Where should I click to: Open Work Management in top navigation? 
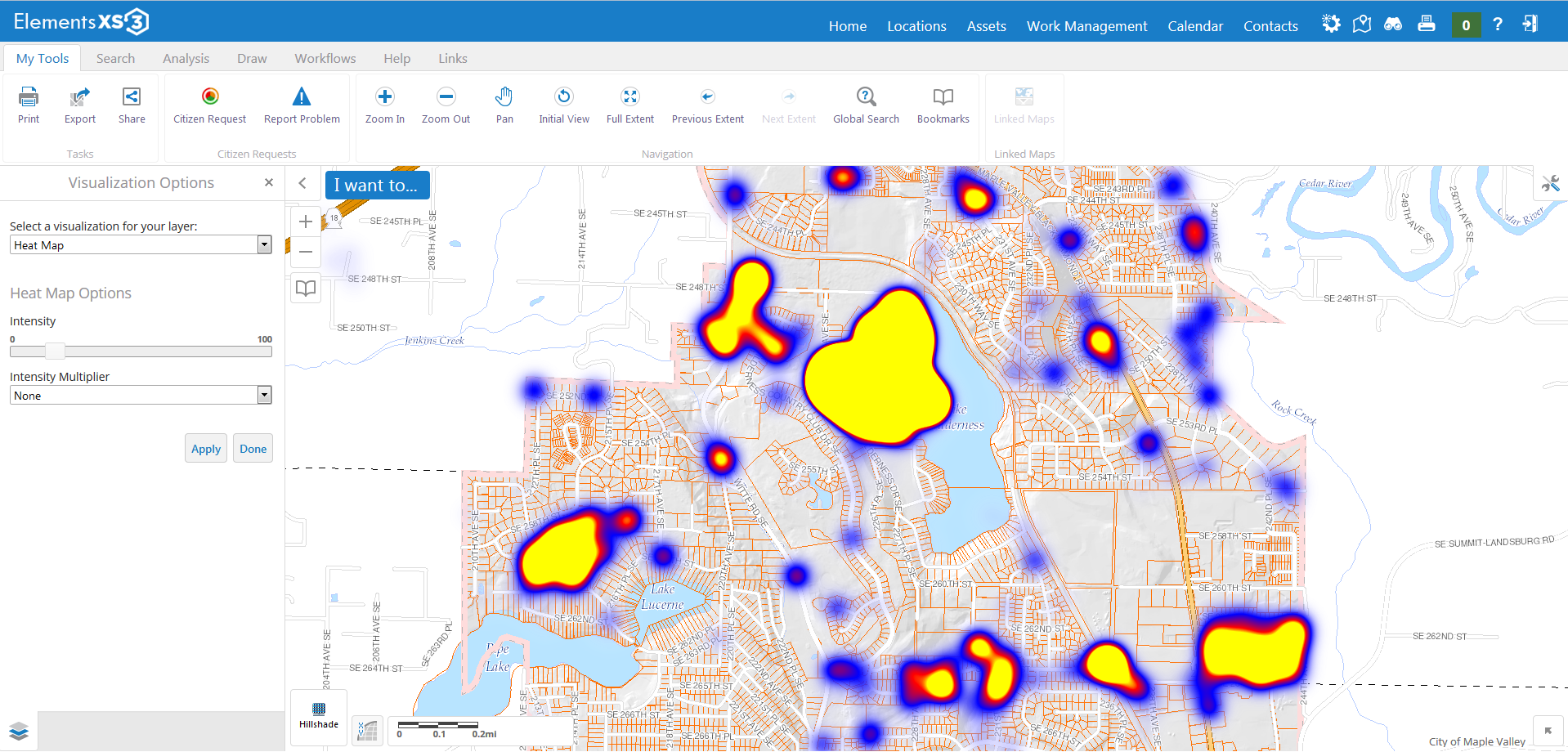coord(1087,26)
